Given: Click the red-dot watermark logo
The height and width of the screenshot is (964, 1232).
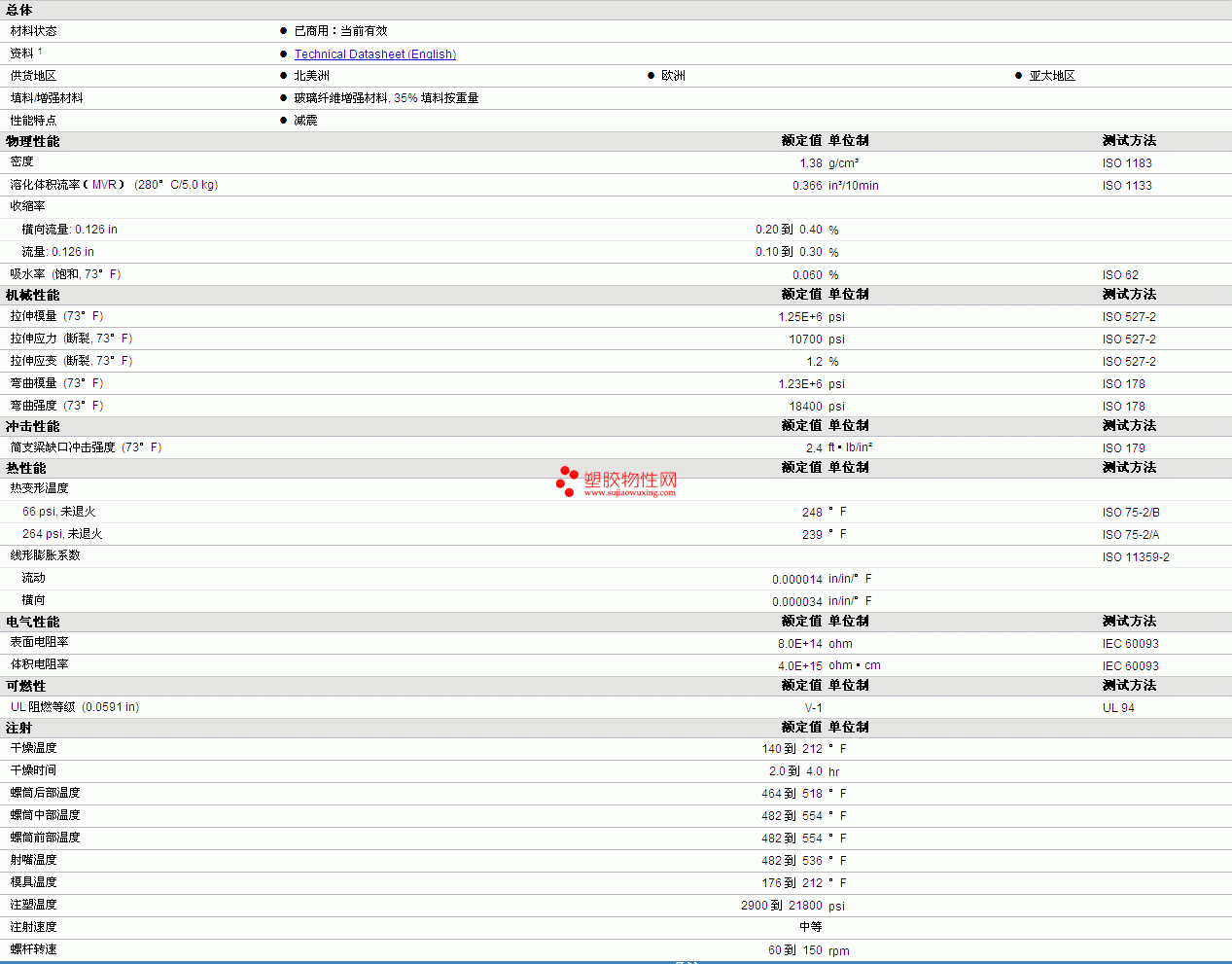Looking at the screenshot, I should pyautogui.click(x=567, y=481).
